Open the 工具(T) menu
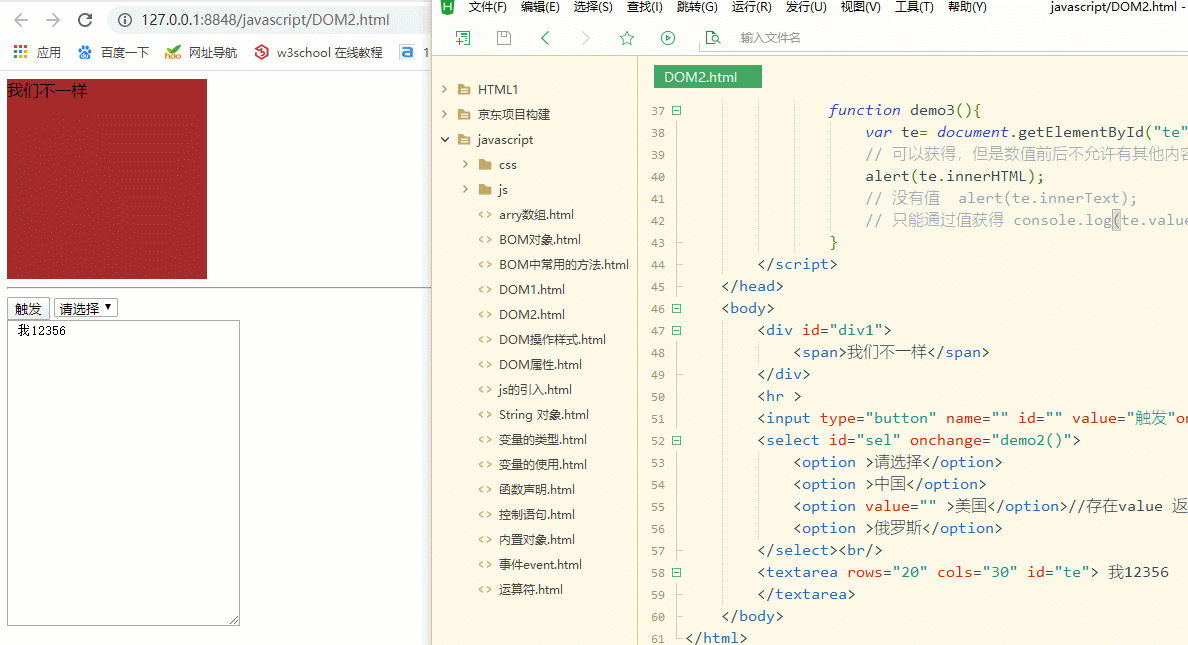The width and height of the screenshot is (1188, 645). [x=914, y=7]
